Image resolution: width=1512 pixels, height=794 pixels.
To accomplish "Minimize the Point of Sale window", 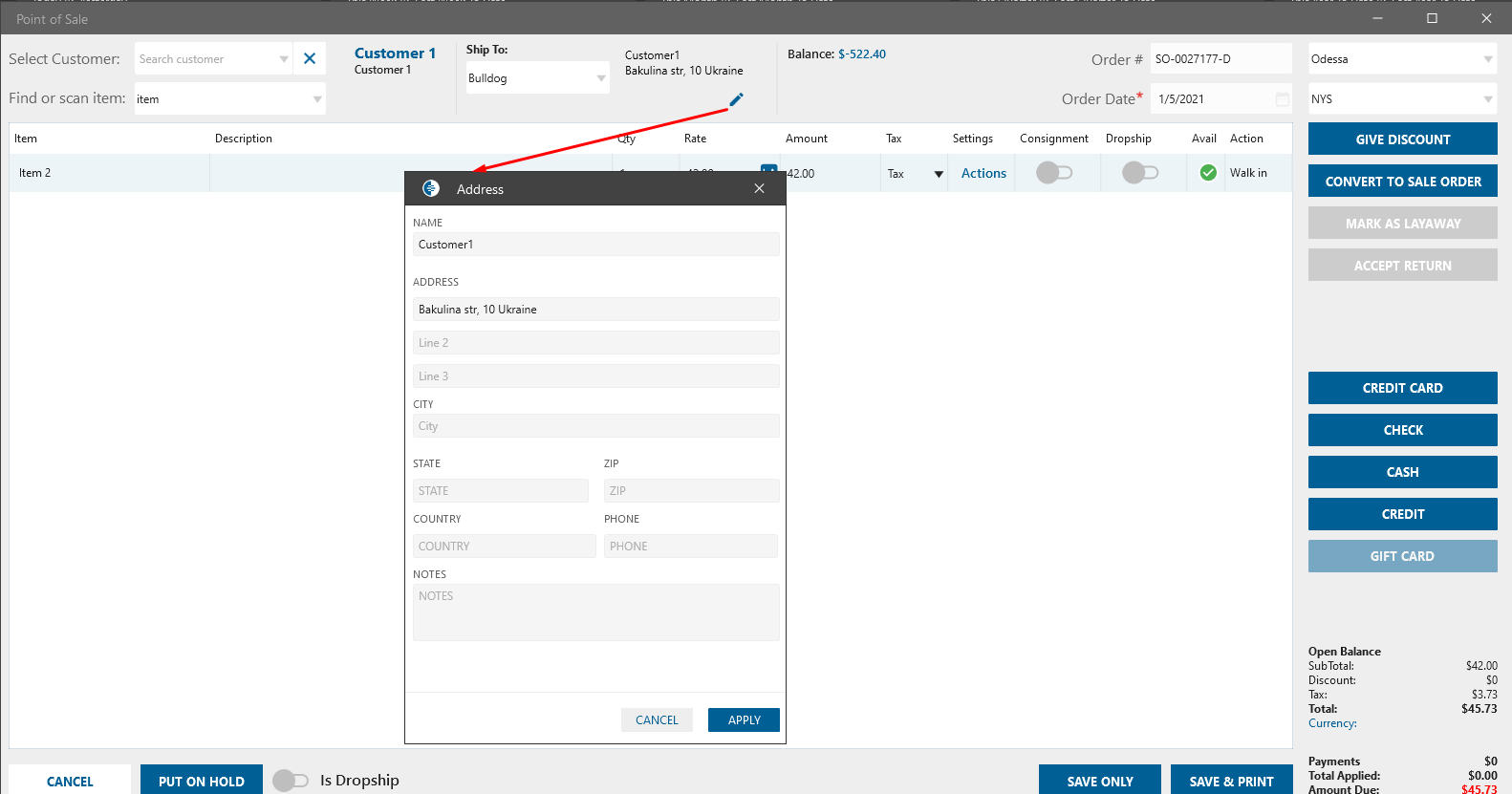I will coord(1378,18).
